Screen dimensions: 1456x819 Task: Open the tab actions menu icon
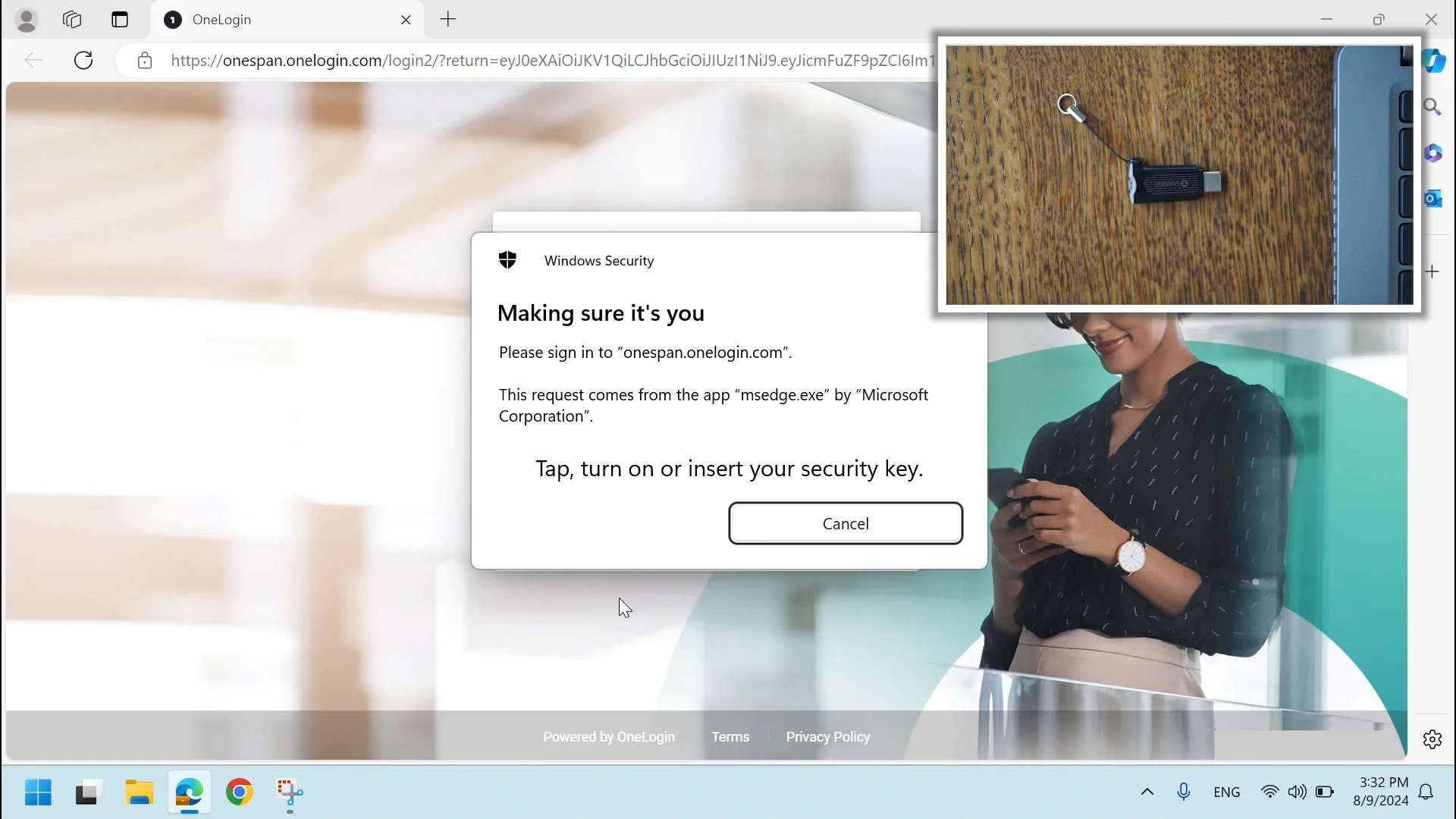pyautogui.click(x=120, y=20)
